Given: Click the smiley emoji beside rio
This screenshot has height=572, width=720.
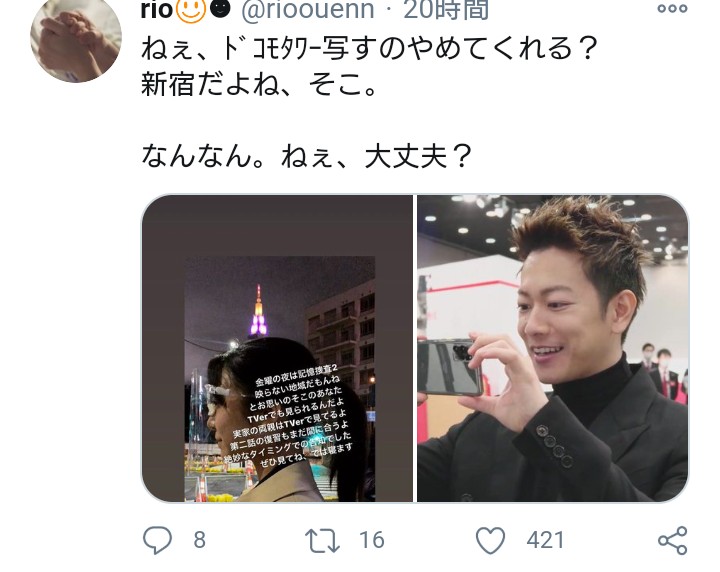Looking at the screenshot, I should point(191,10).
